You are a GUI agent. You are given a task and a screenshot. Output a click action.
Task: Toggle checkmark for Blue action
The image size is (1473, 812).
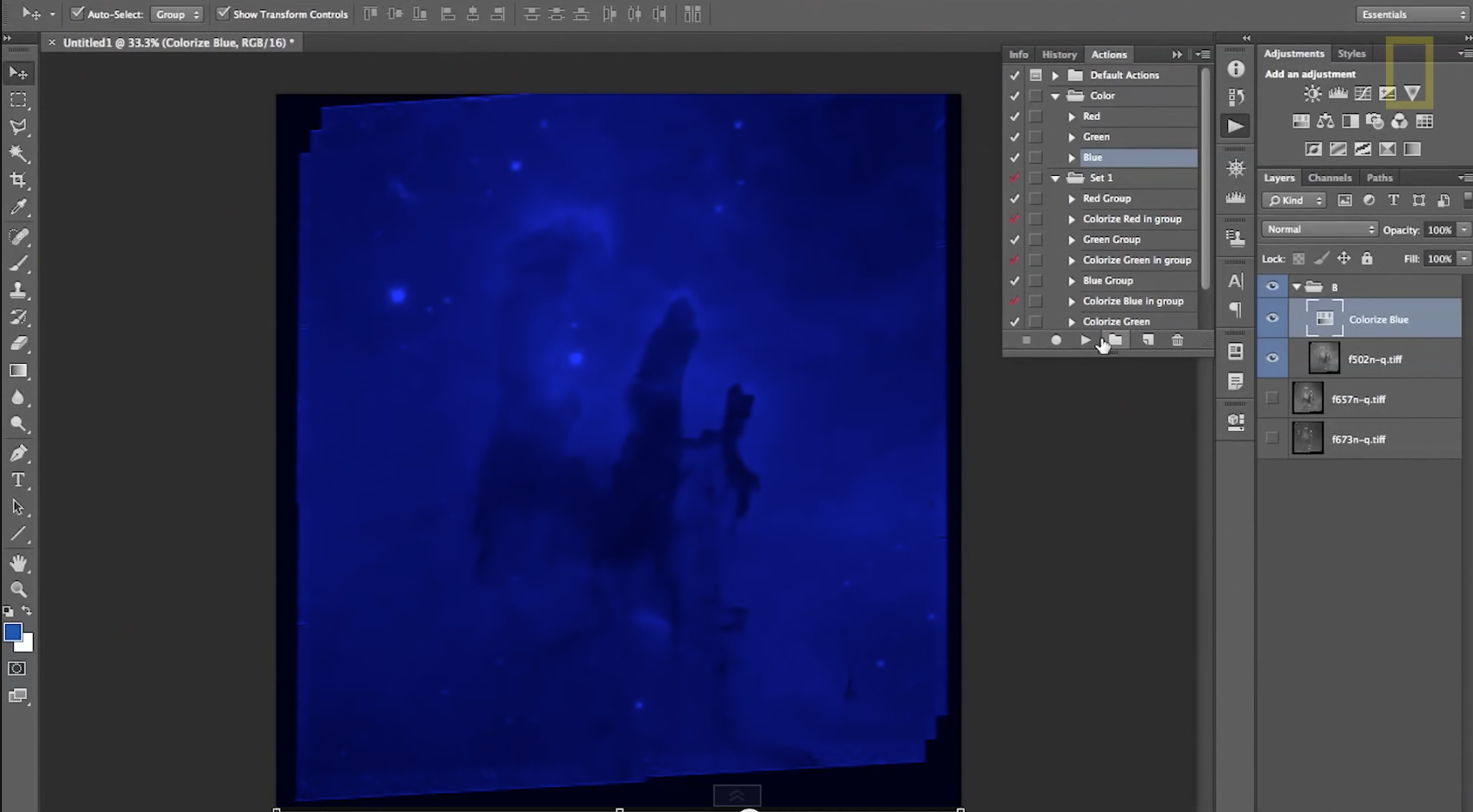tap(1015, 158)
